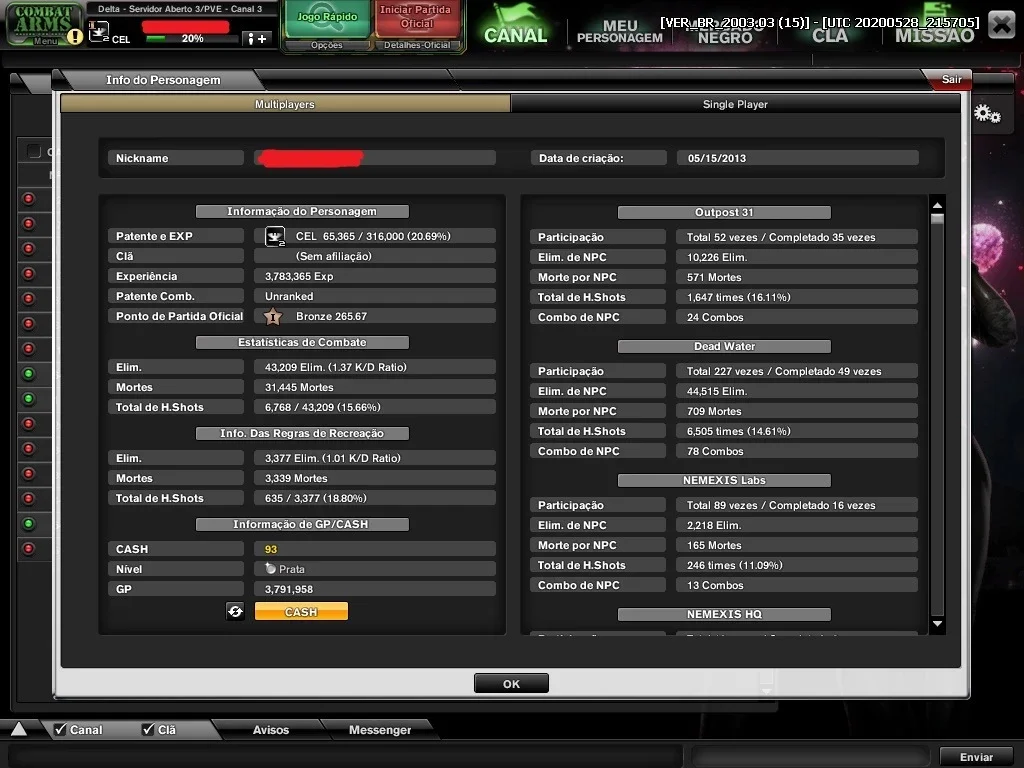The height and width of the screenshot is (768, 1024).
Task: Go to the CANAL menu
Action: pyautogui.click(x=515, y=28)
